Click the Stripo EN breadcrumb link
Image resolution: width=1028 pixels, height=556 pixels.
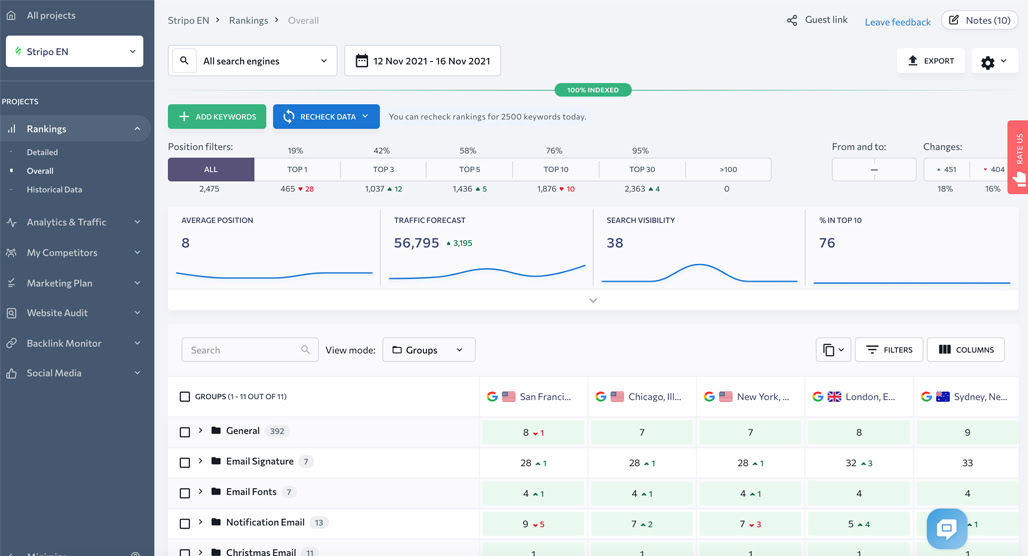[x=188, y=20]
